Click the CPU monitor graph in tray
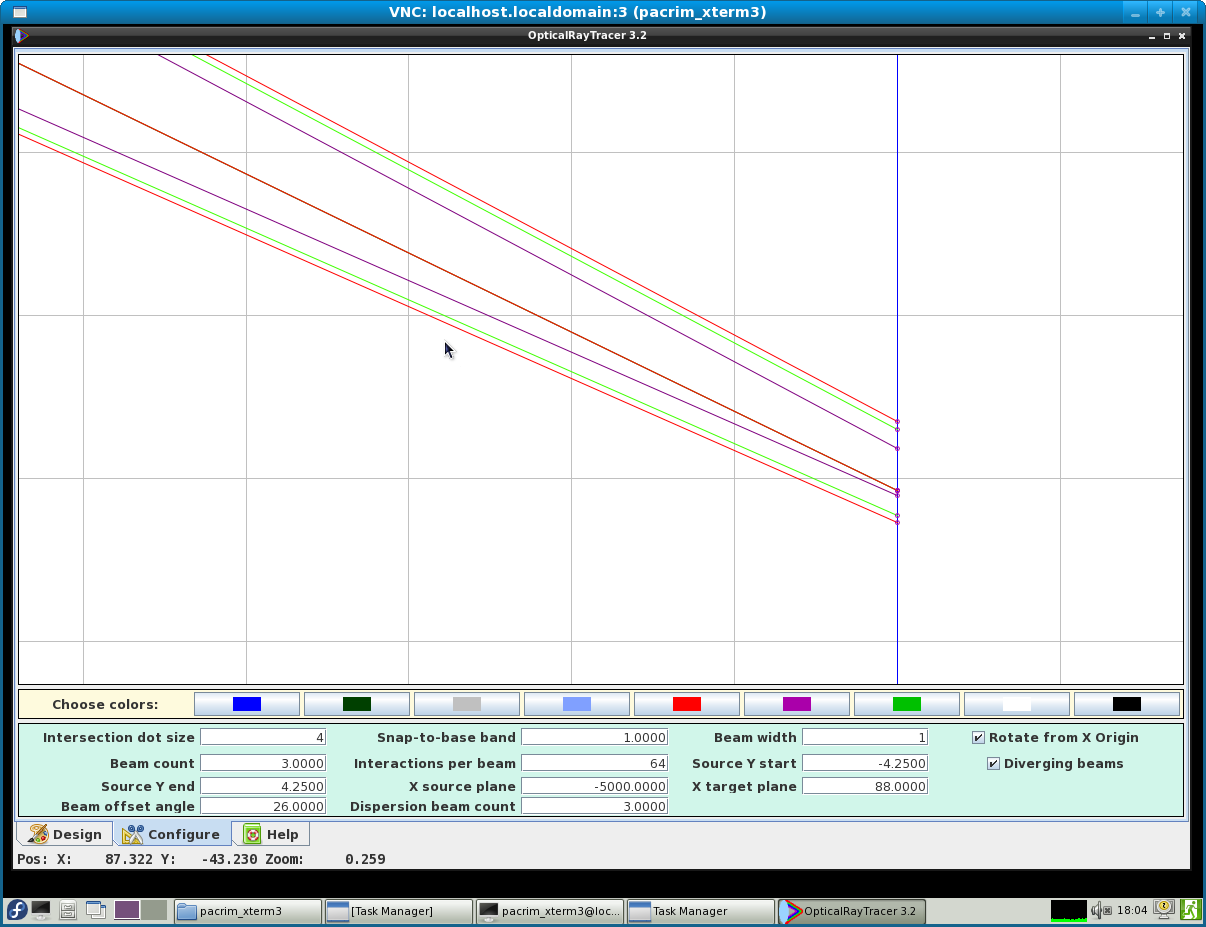This screenshot has height=927, width=1206. pos(1069,910)
